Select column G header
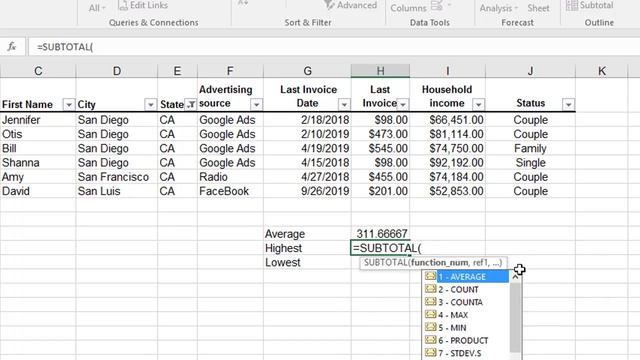Viewport: 640px width, 360px height. (x=307, y=71)
